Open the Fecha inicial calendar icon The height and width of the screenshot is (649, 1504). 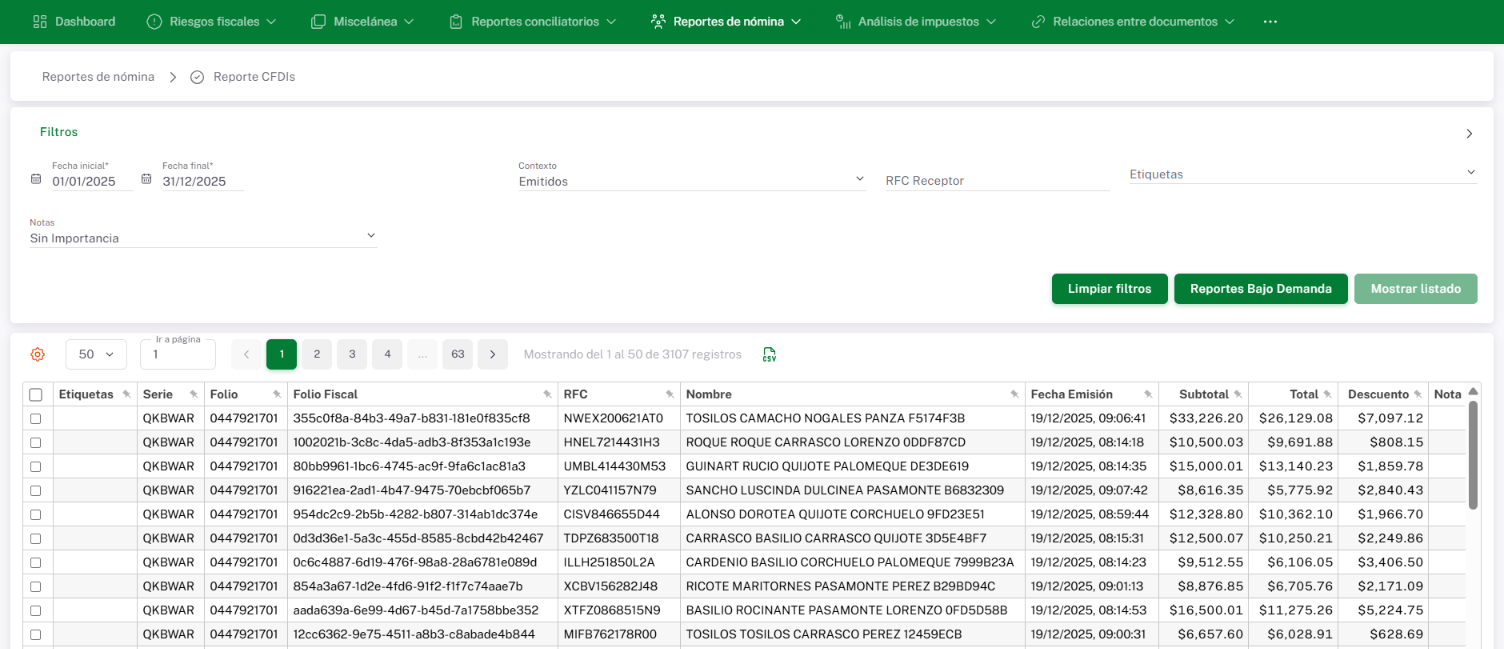[36, 180]
